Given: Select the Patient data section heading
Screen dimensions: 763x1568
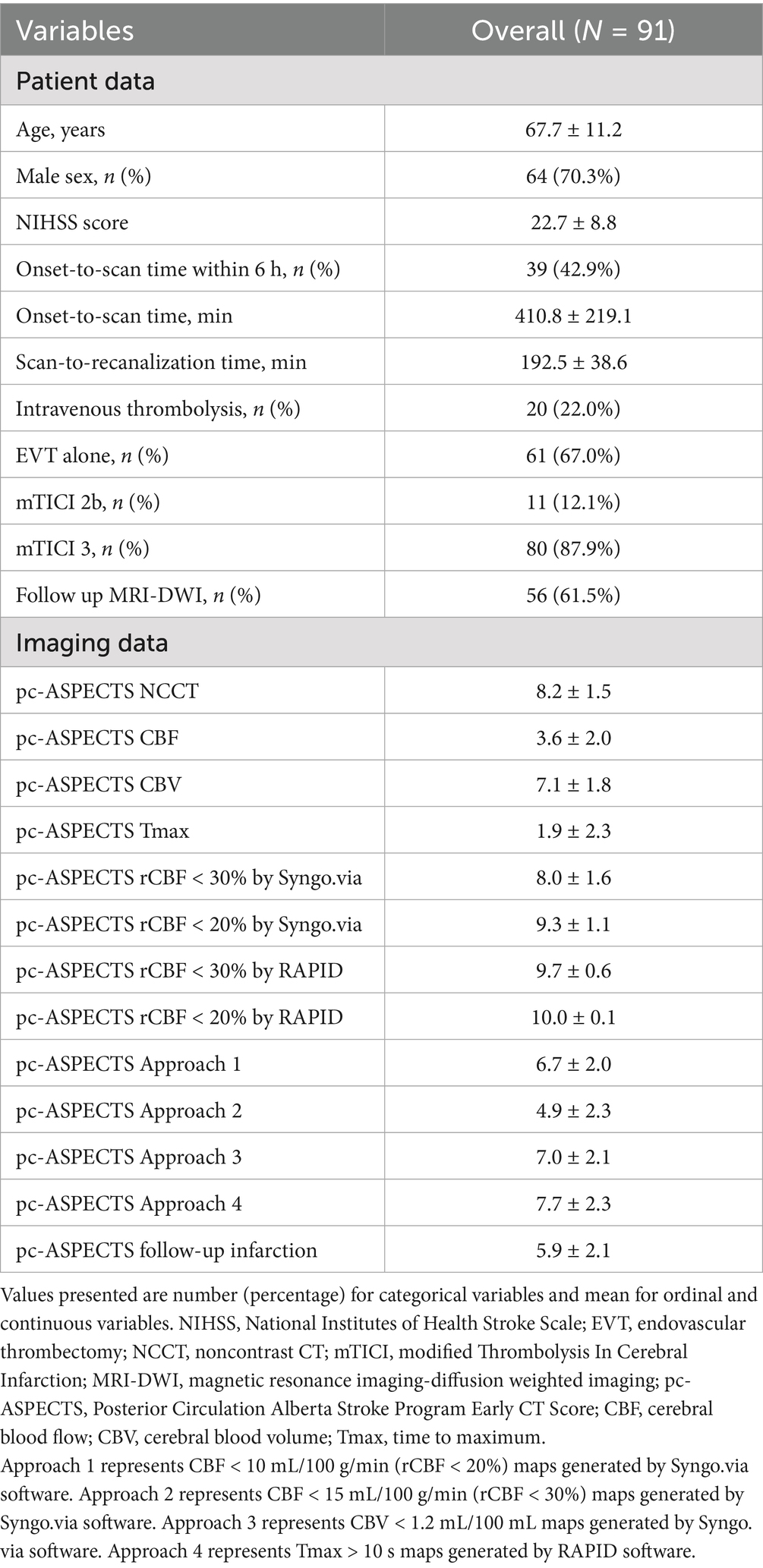Looking at the screenshot, I should (x=85, y=81).
